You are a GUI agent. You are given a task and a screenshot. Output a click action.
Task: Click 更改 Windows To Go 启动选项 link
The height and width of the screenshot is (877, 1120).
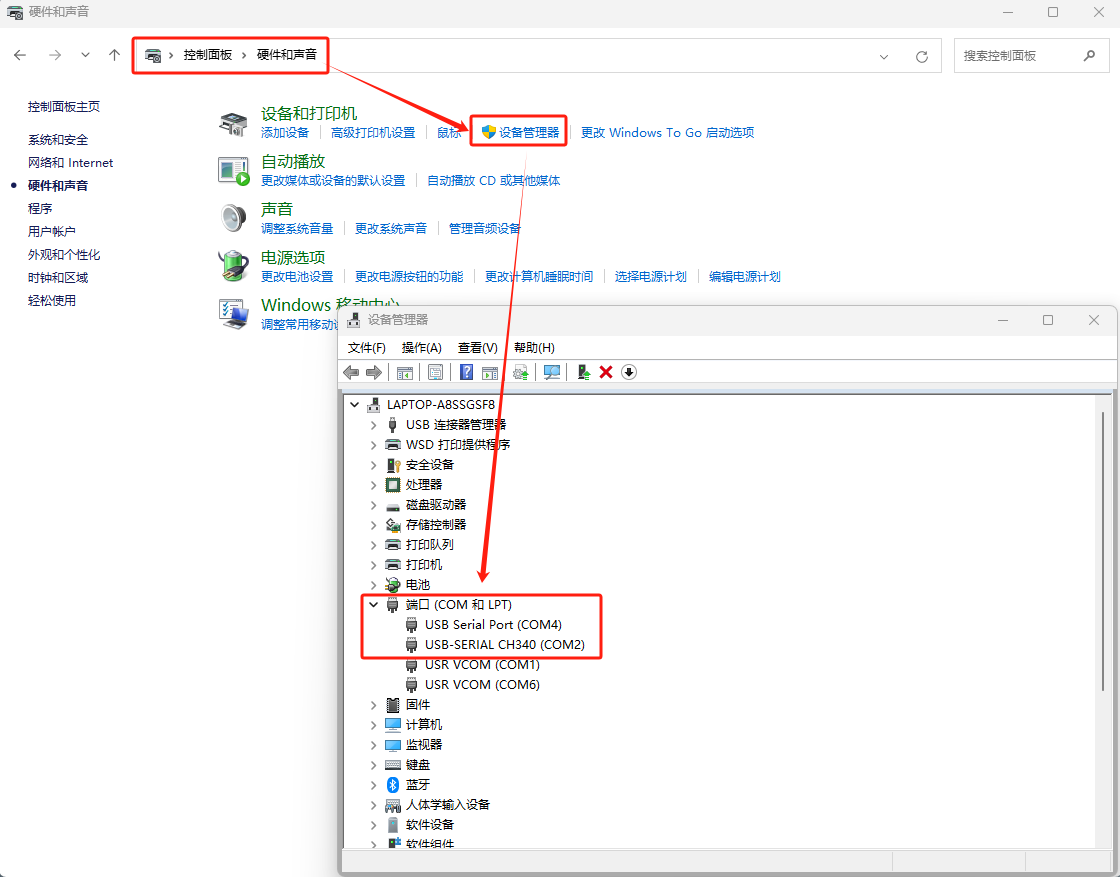pos(667,132)
